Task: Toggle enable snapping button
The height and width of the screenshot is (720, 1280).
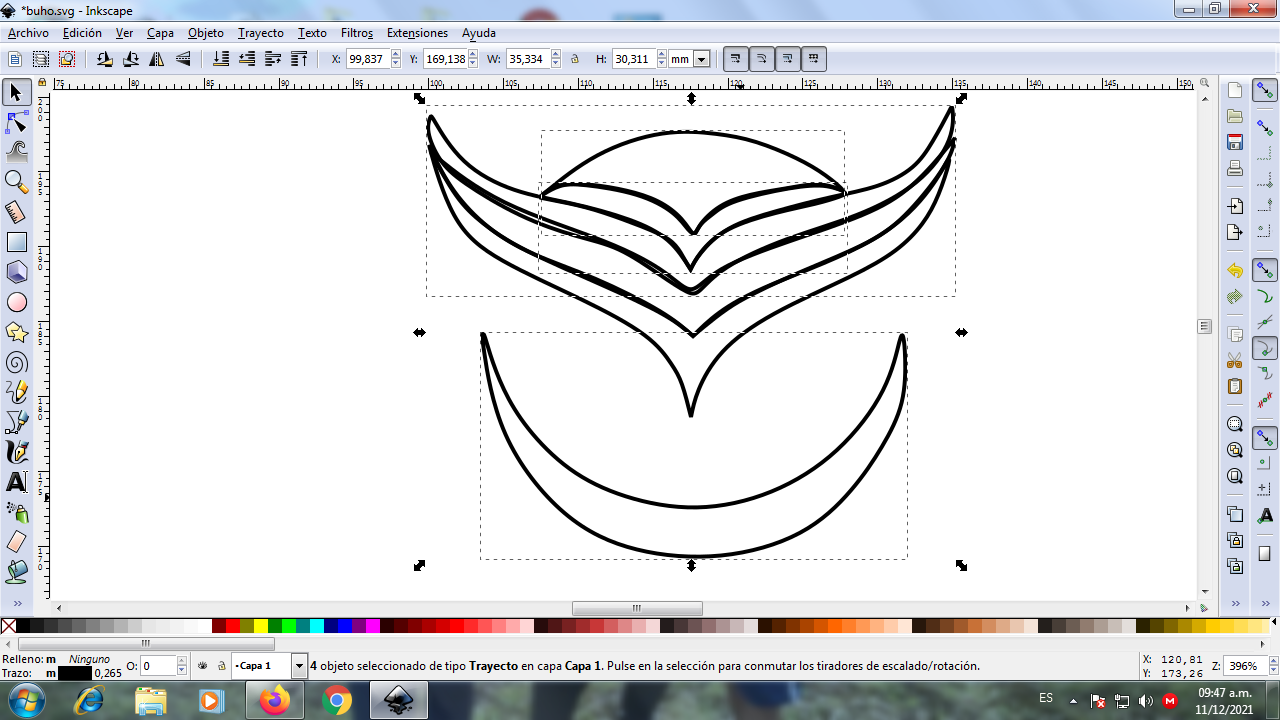Action: [1265, 91]
